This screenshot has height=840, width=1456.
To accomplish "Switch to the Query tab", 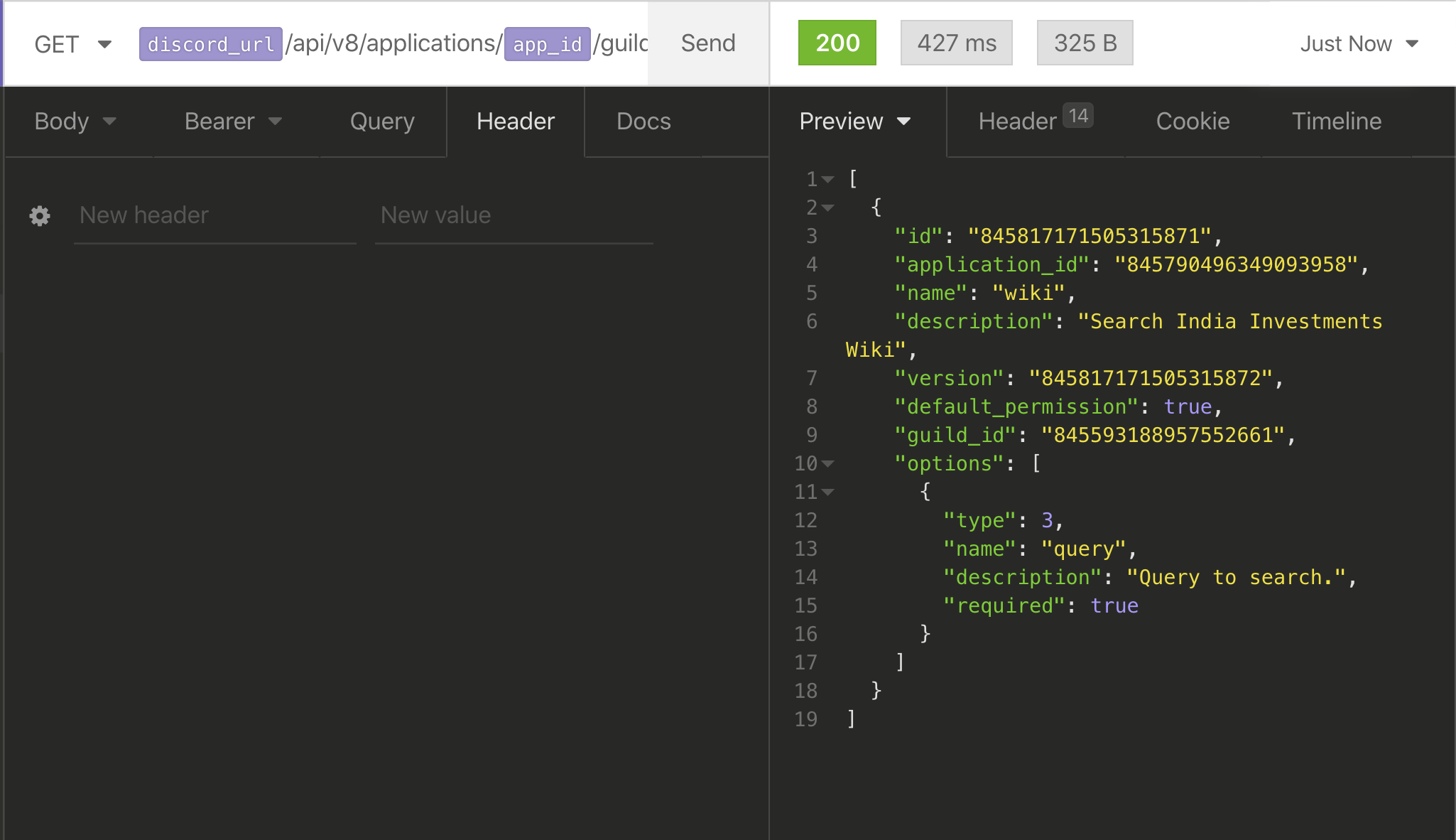I will [382, 122].
